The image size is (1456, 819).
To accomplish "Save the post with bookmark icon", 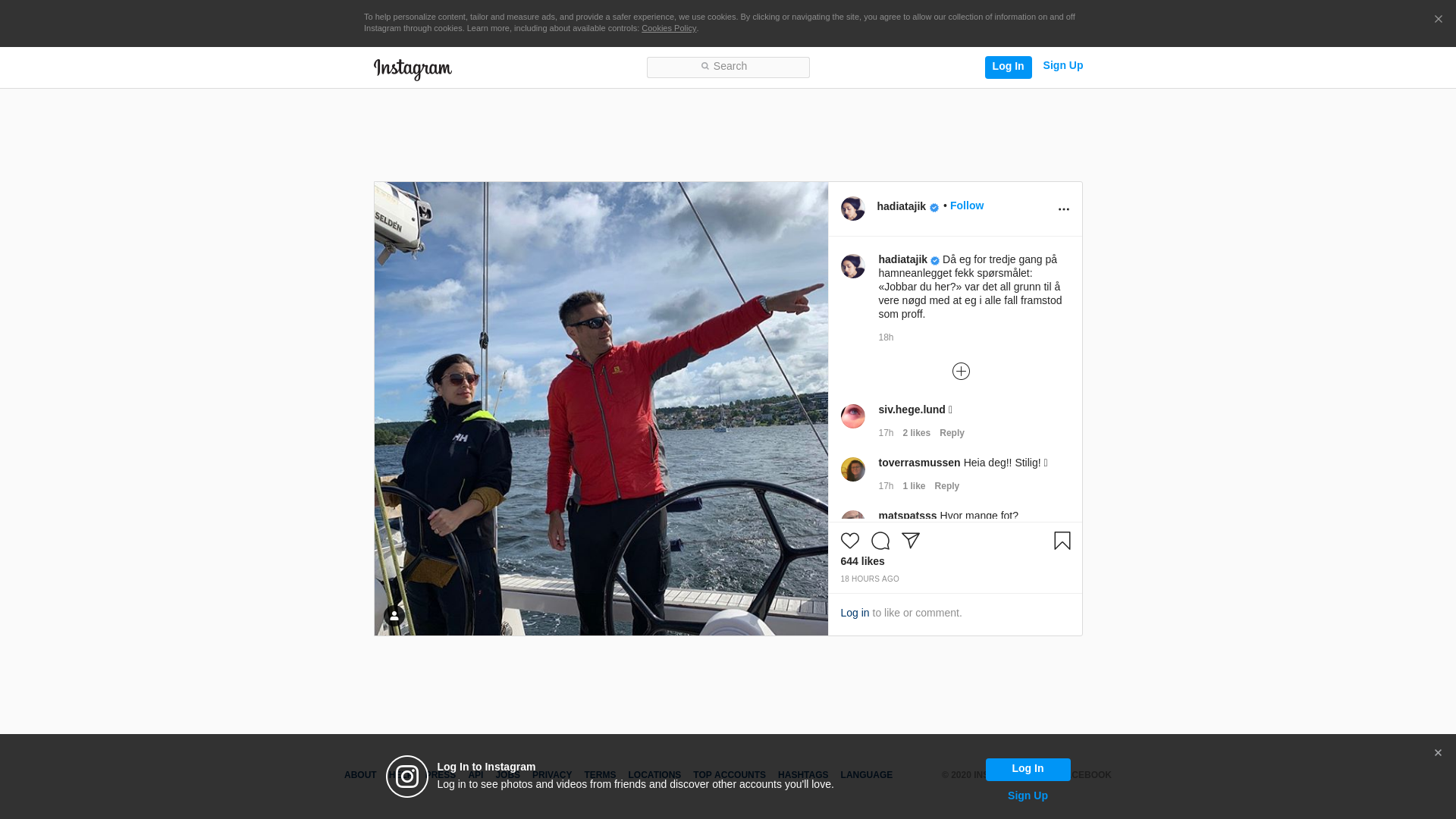I will click(1062, 541).
